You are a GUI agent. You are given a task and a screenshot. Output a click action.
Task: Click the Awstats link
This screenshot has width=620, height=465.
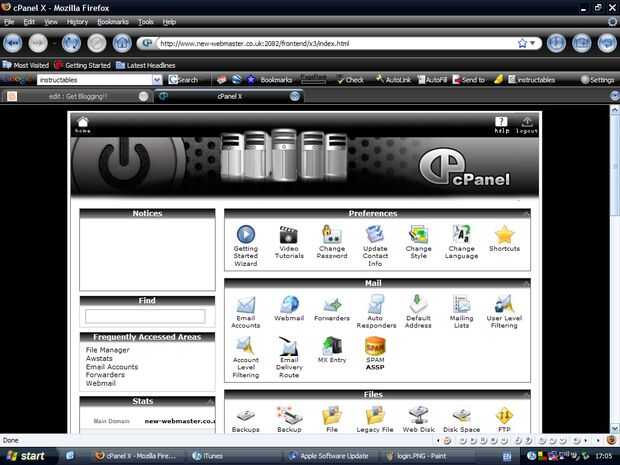pyautogui.click(x=99, y=358)
